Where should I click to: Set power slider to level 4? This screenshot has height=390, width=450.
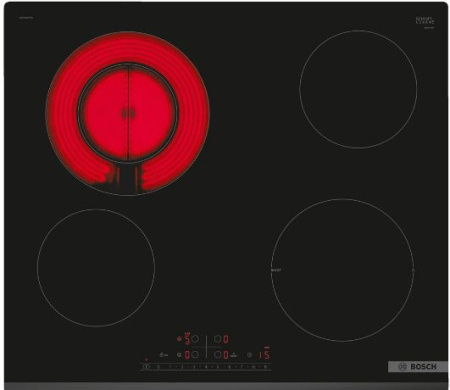[x=206, y=367]
